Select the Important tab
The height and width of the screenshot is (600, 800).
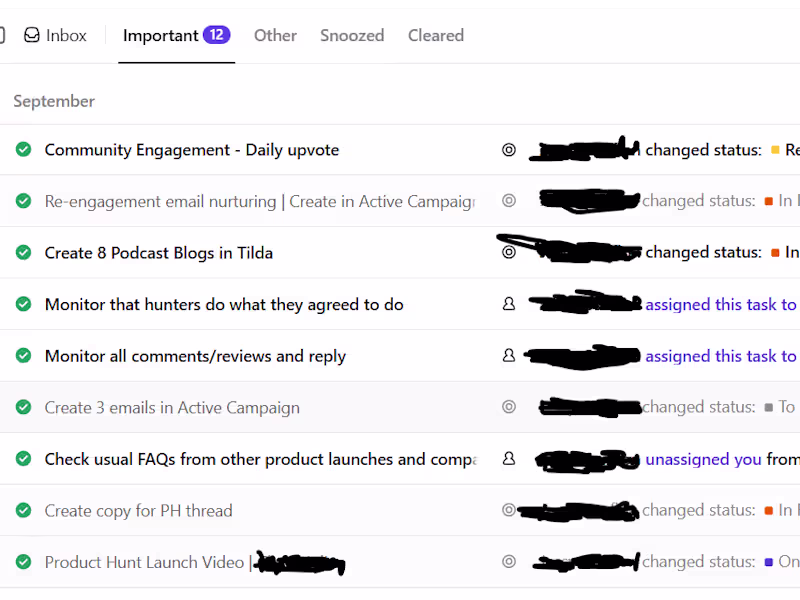160,36
